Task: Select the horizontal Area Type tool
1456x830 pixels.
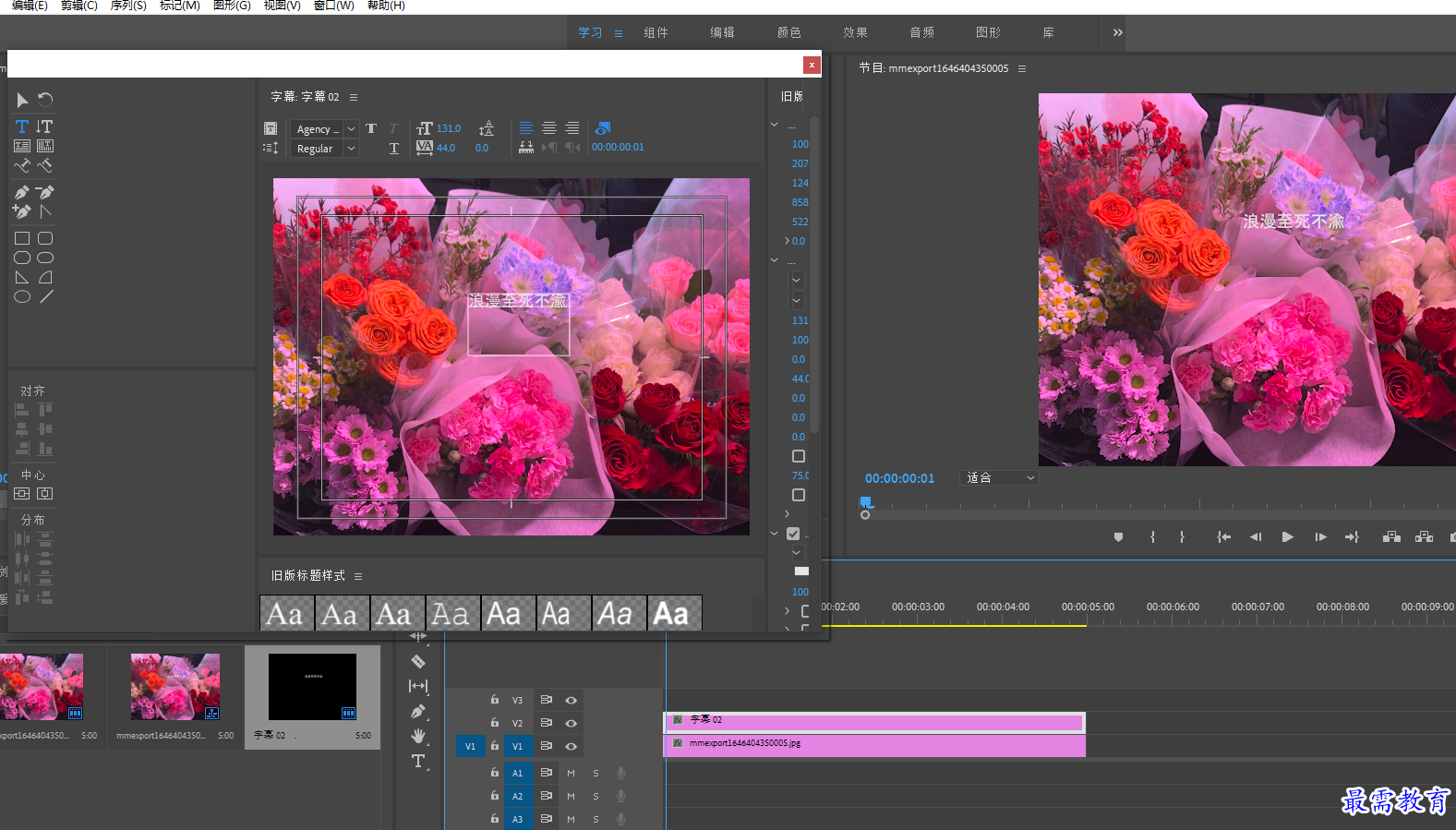Action: point(22,146)
